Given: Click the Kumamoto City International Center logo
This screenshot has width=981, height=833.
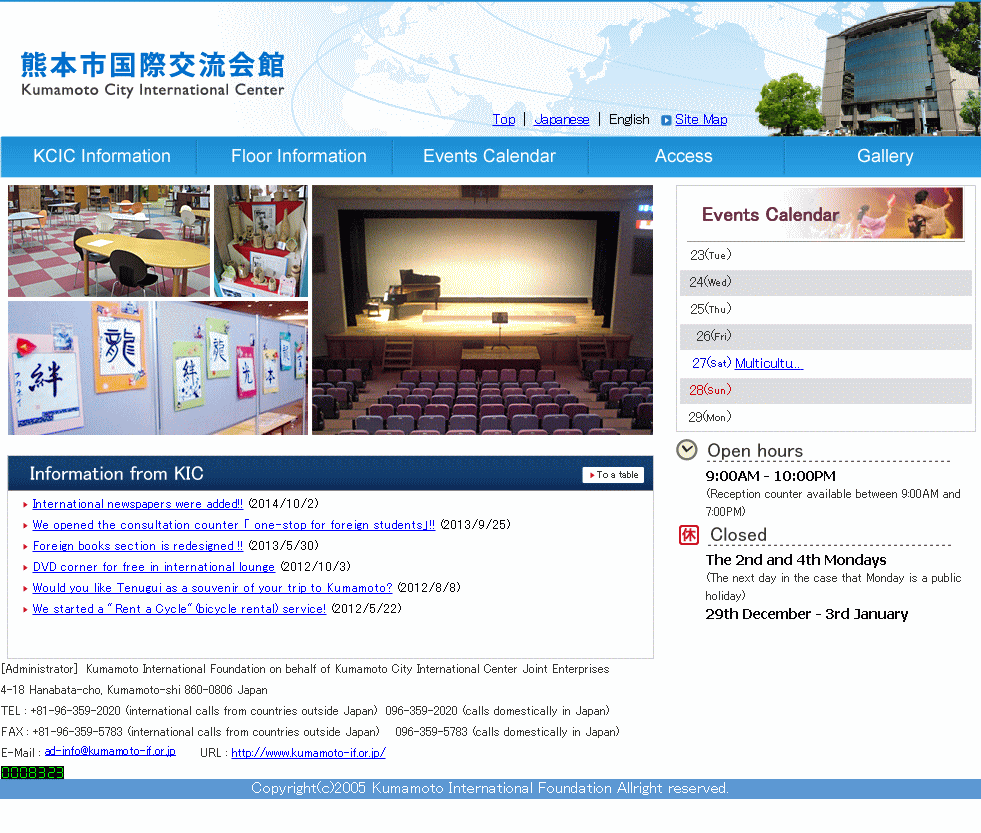Looking at the screenshot, I should 153,74.
